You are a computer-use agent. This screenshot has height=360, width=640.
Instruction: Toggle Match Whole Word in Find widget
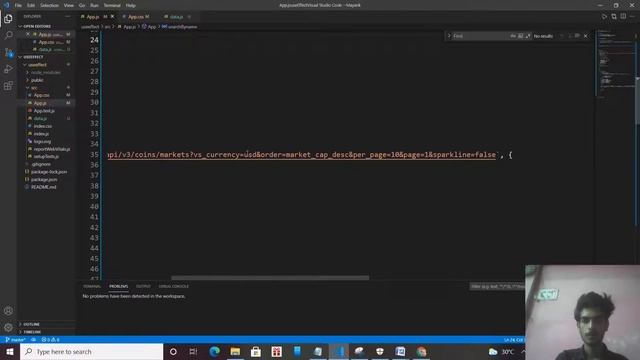[520, 36]
